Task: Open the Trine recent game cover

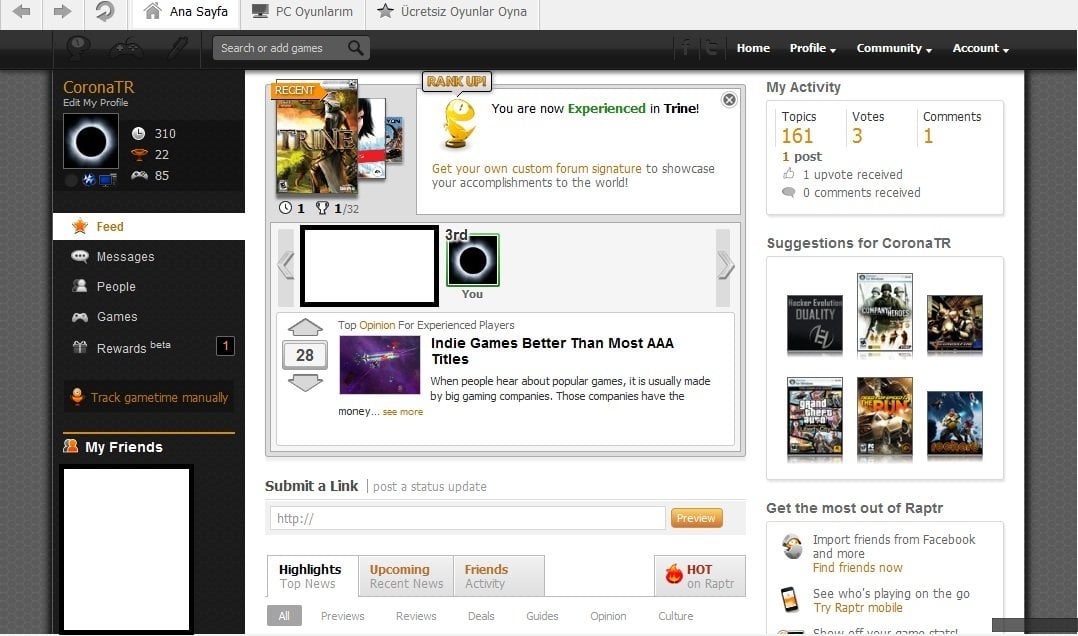Action: point(316,138)
